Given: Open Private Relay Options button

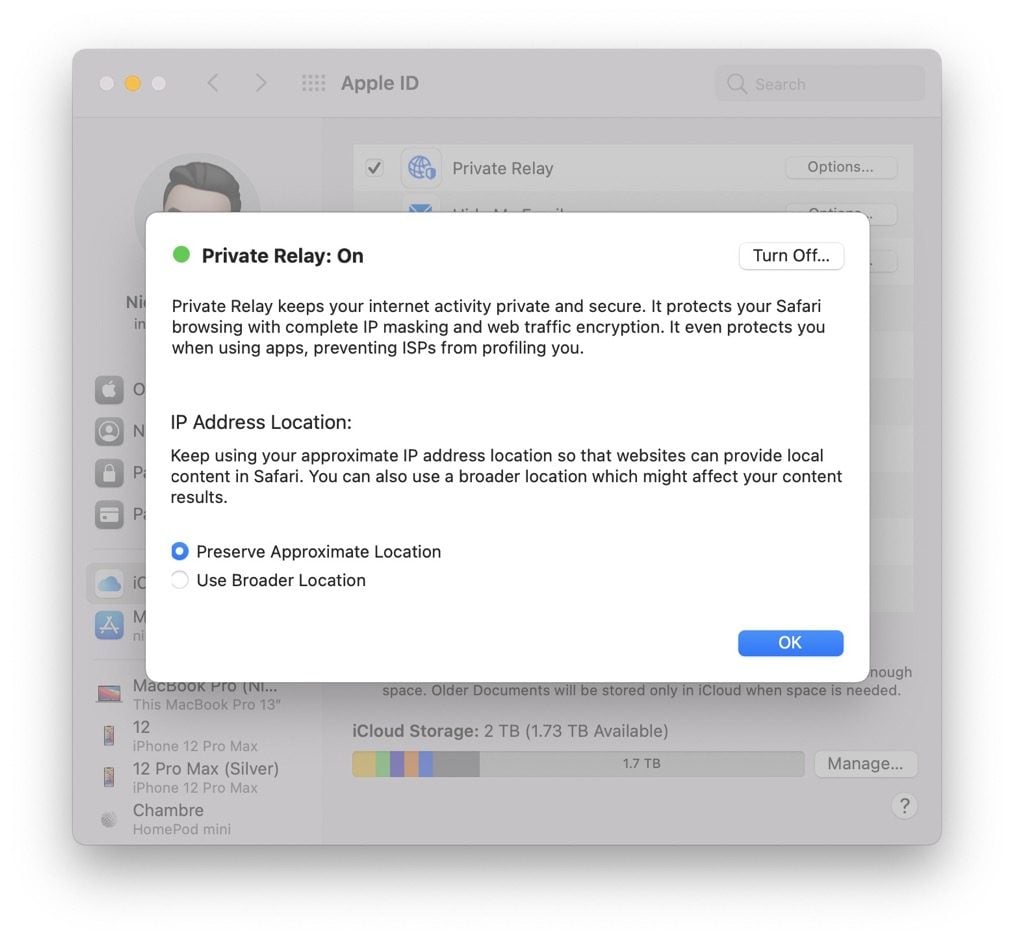Looking at the screenshot, I should click(x=841, y=167).
